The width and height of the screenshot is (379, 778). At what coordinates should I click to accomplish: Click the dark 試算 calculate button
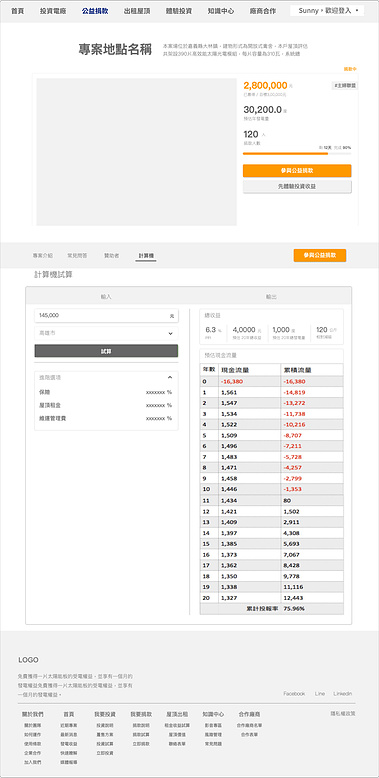pyautogui.click(x=106, y=351)
